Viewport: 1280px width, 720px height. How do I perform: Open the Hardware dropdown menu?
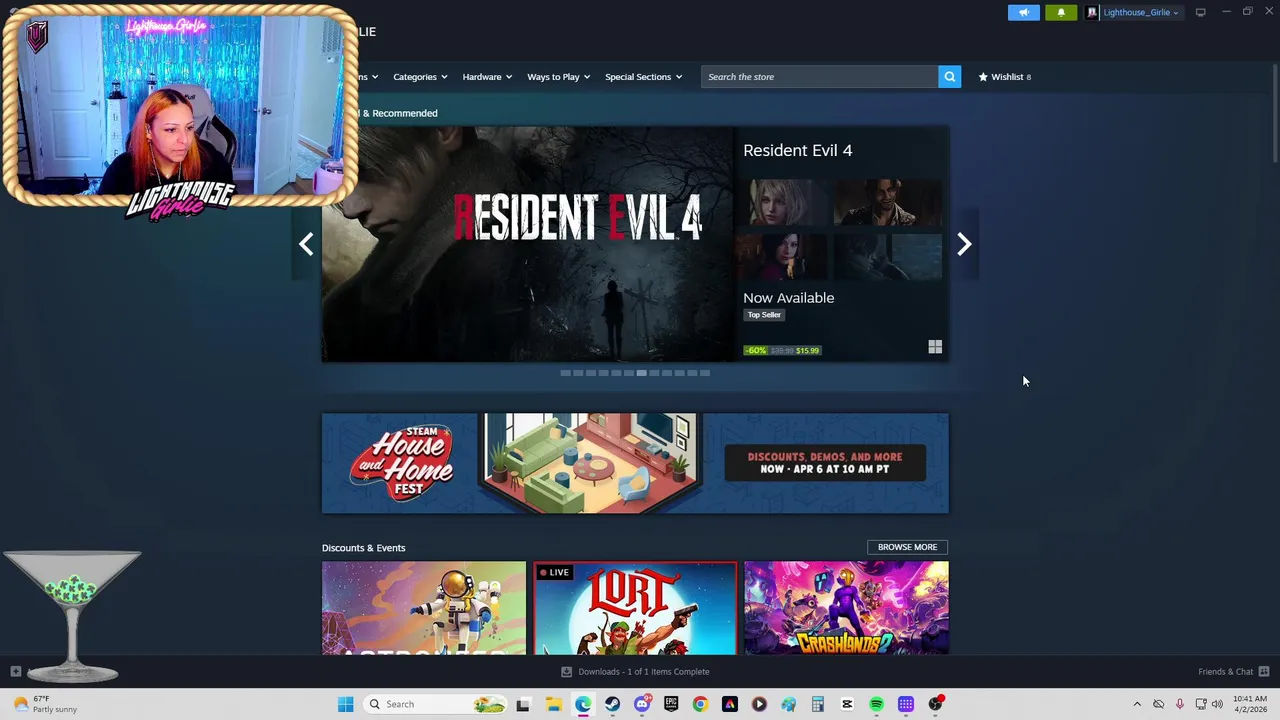(486, 77)
